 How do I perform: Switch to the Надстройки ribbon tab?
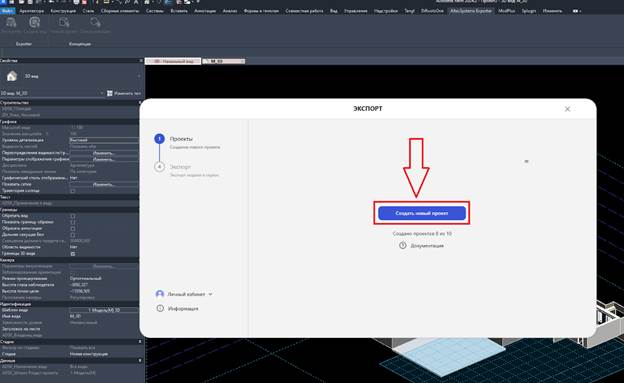386,11
